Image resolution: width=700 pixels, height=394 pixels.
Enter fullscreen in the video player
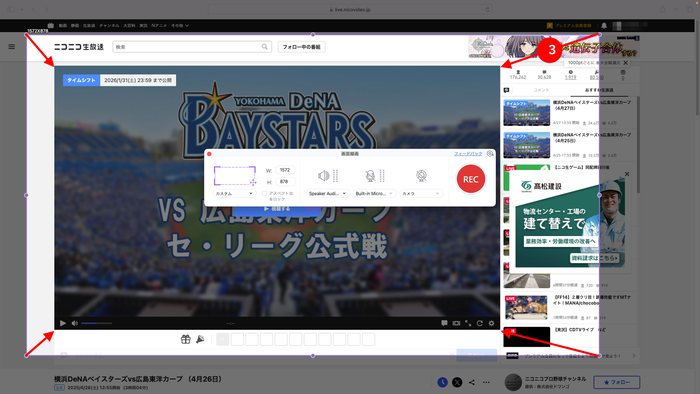coord(468,323)
